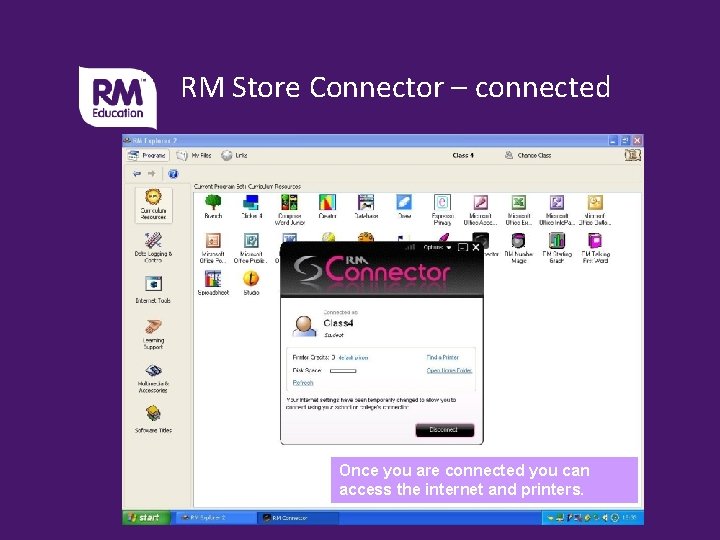Launch RM Talking First Word icon
Viewport: 720px width, 540px height.
[x=595, y=248]
